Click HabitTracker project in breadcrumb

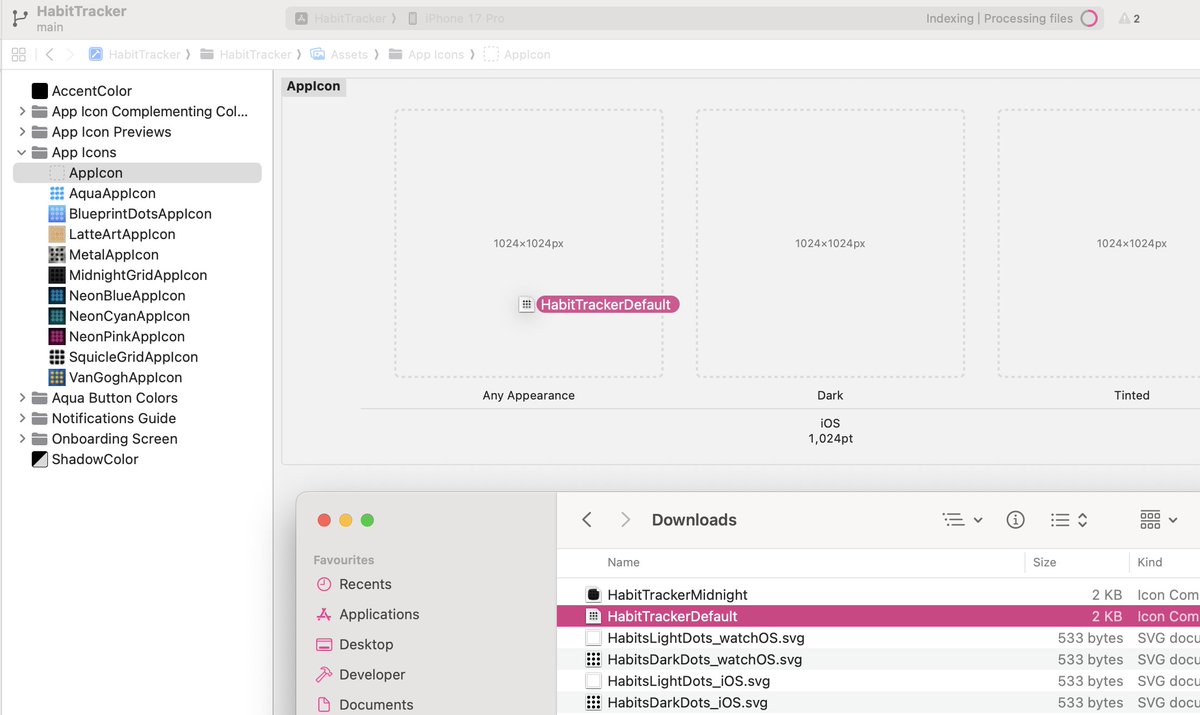click(134, 54)
